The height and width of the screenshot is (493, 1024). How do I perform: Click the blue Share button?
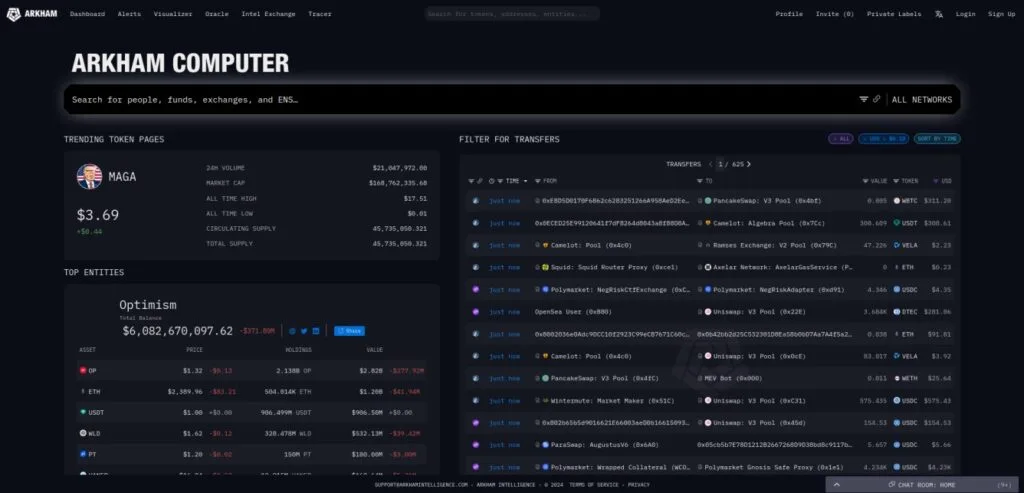tap(349, 331)
